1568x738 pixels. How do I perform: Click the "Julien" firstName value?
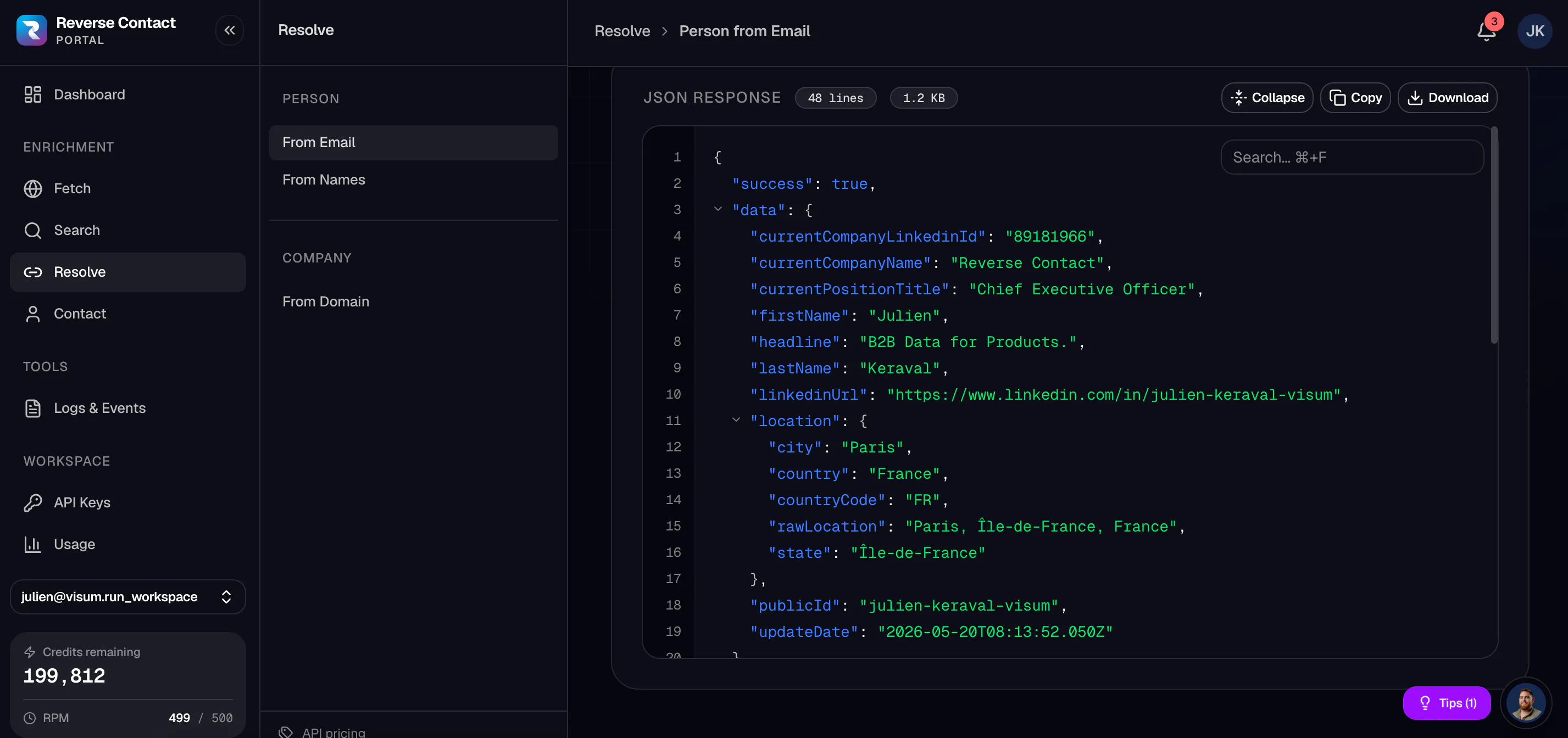click(904, 316)
